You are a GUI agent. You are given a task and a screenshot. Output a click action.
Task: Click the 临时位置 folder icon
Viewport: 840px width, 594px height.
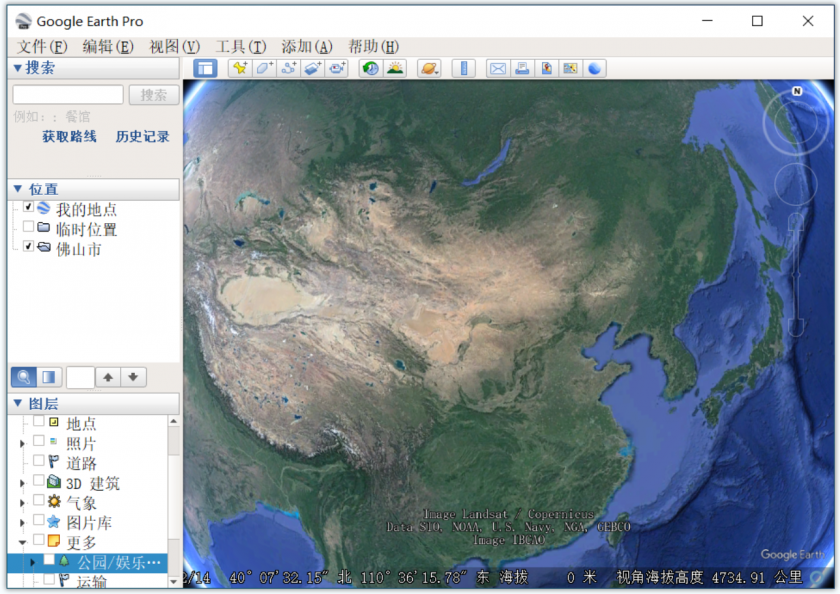click(44, 227)
